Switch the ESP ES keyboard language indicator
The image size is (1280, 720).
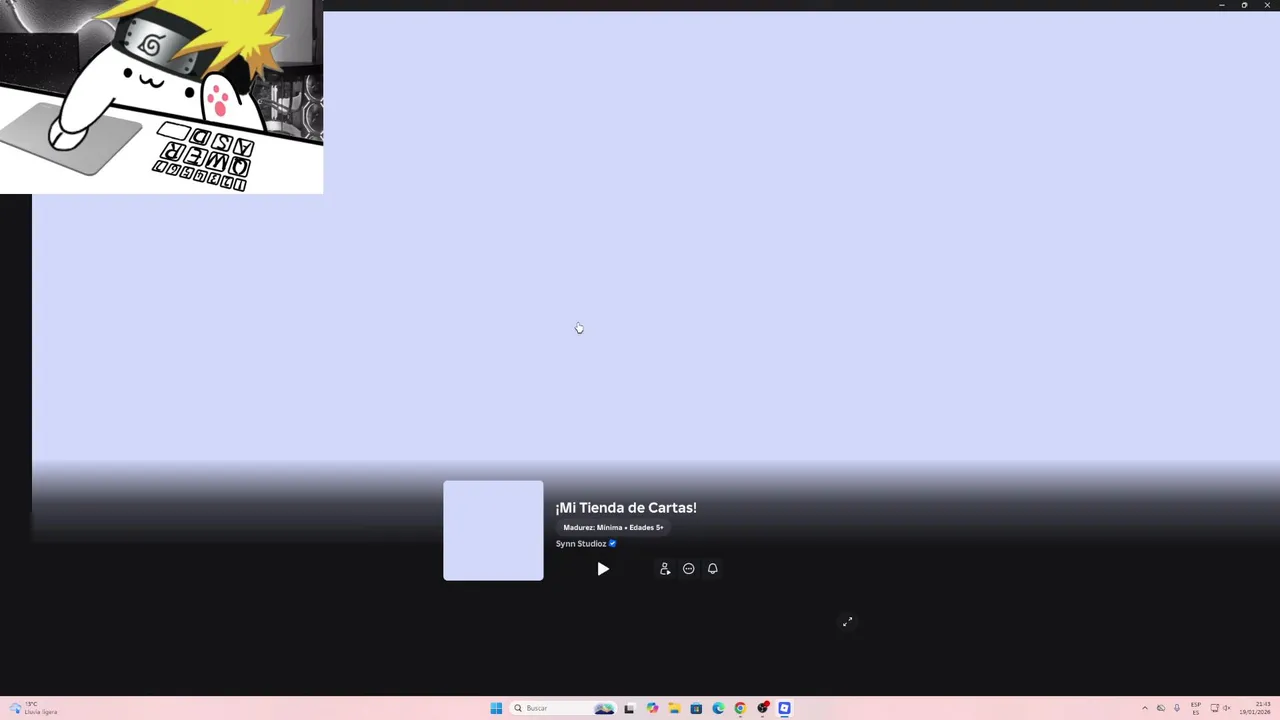tap(1196, 708)
